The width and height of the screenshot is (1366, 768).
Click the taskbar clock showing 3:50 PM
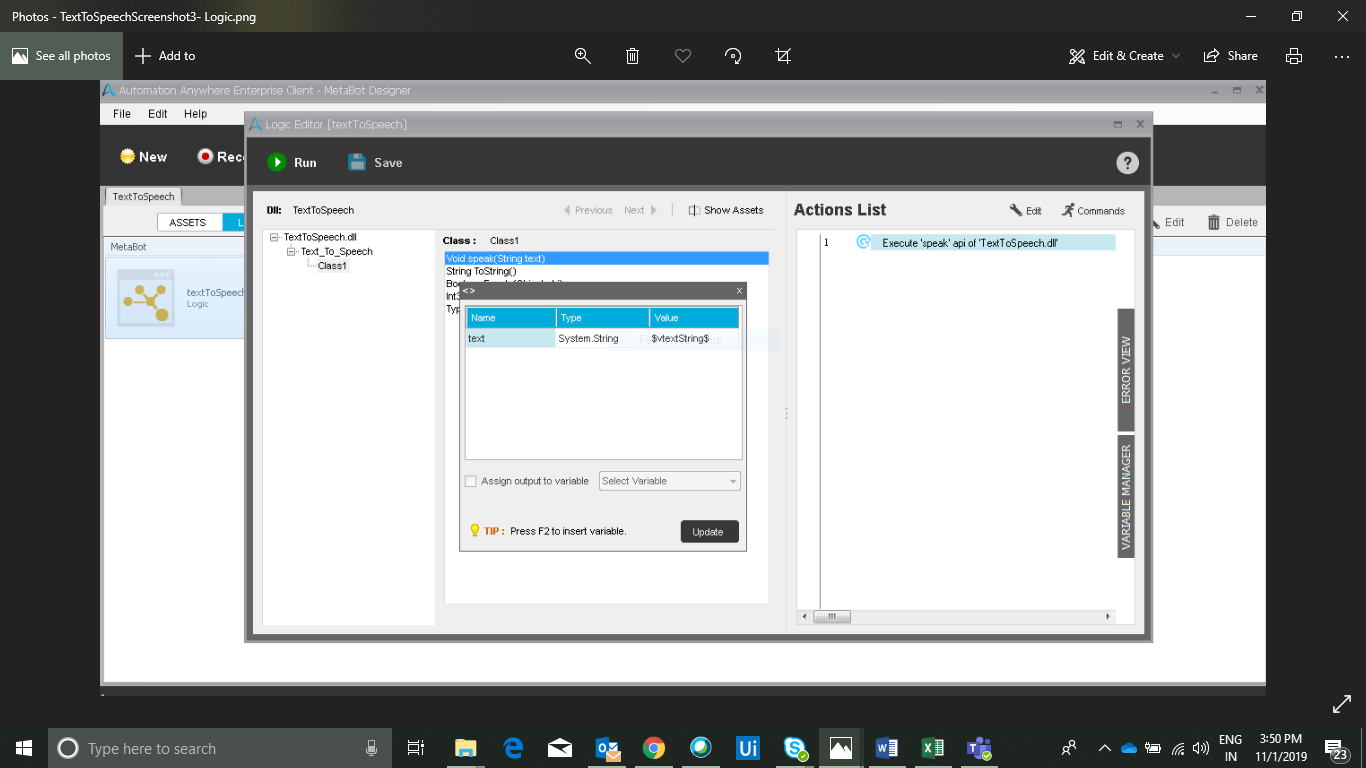1280,748
